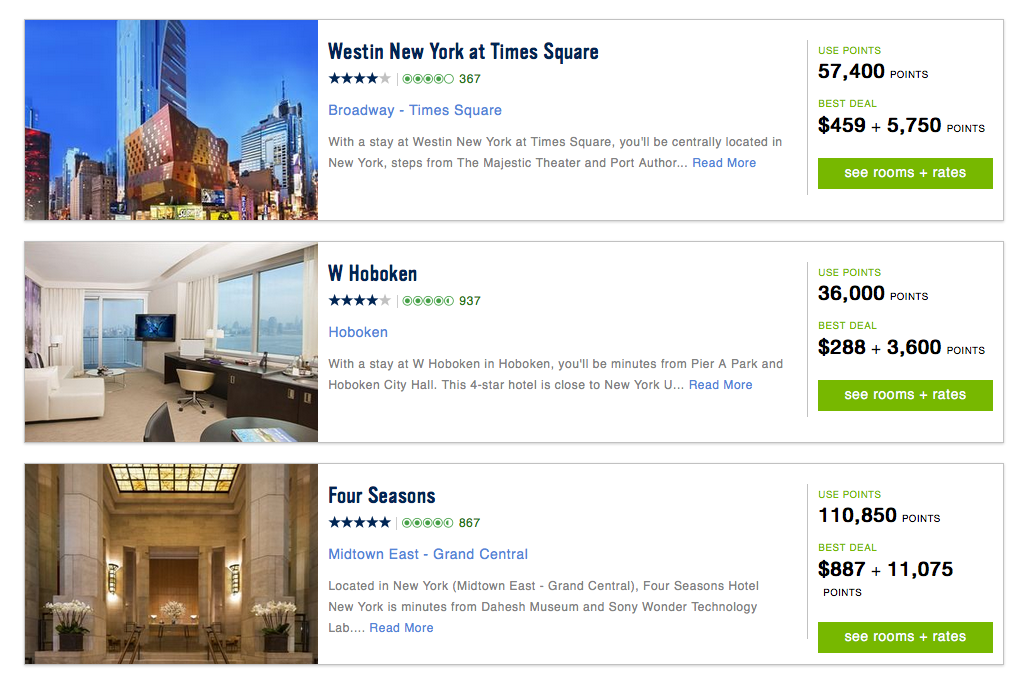Open the W Hoboken hotel title
Viewport: 1027px width, 674px height.
[x=372, y=273]
